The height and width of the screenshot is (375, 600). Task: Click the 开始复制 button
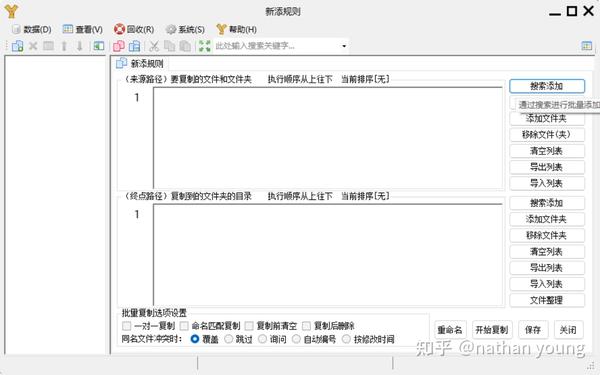492,330
